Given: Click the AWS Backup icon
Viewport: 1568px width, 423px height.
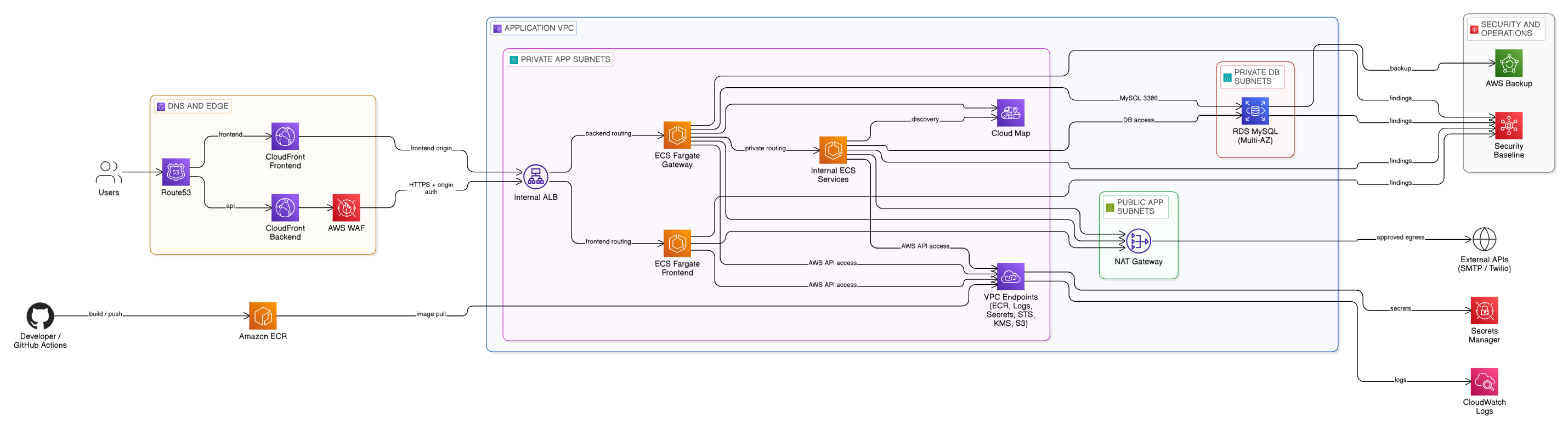Looking at the screenshot, I should (x=1509, y=63).
